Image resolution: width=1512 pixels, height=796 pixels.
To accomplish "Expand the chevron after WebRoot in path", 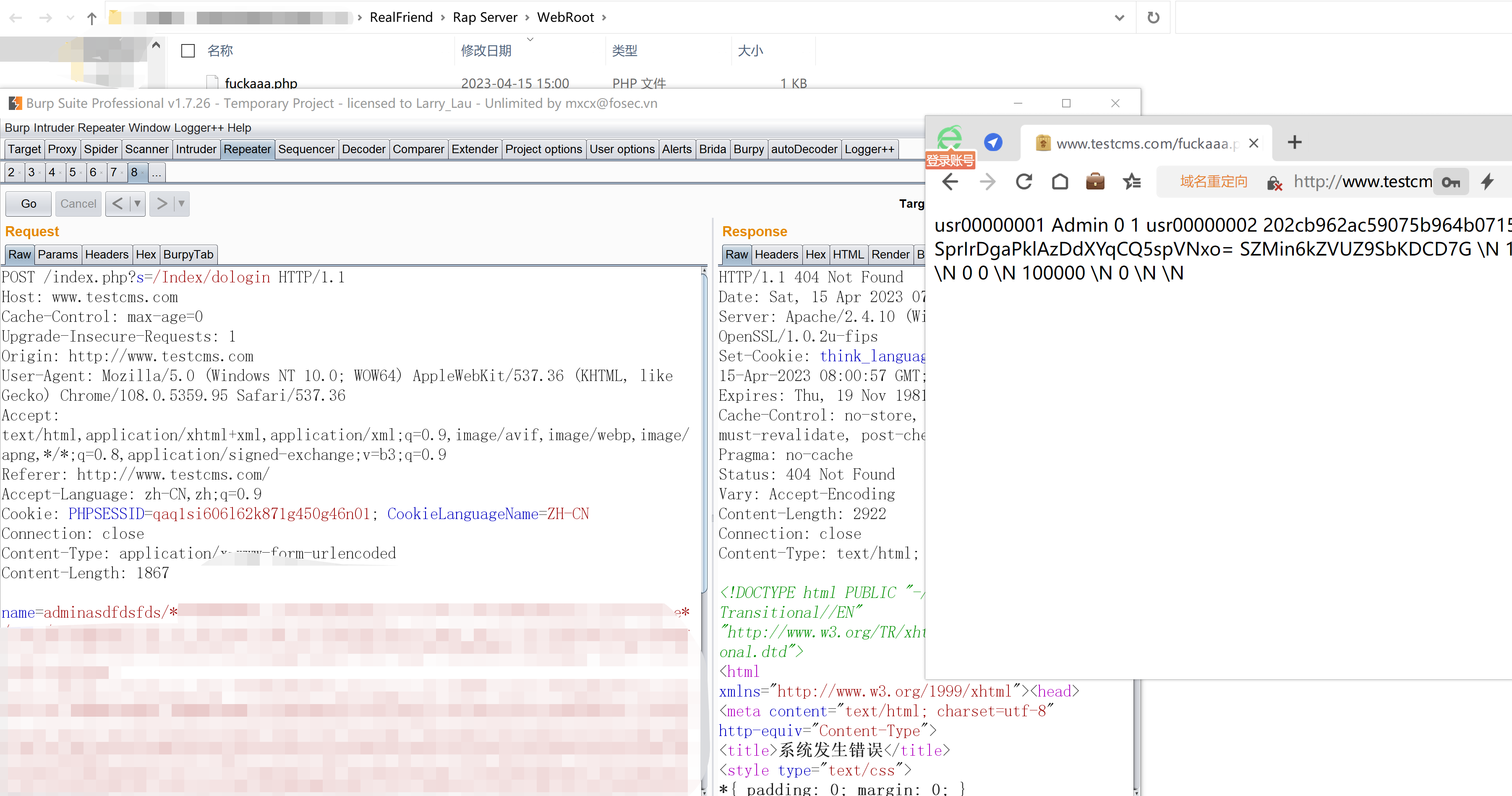I will (603, 18).
